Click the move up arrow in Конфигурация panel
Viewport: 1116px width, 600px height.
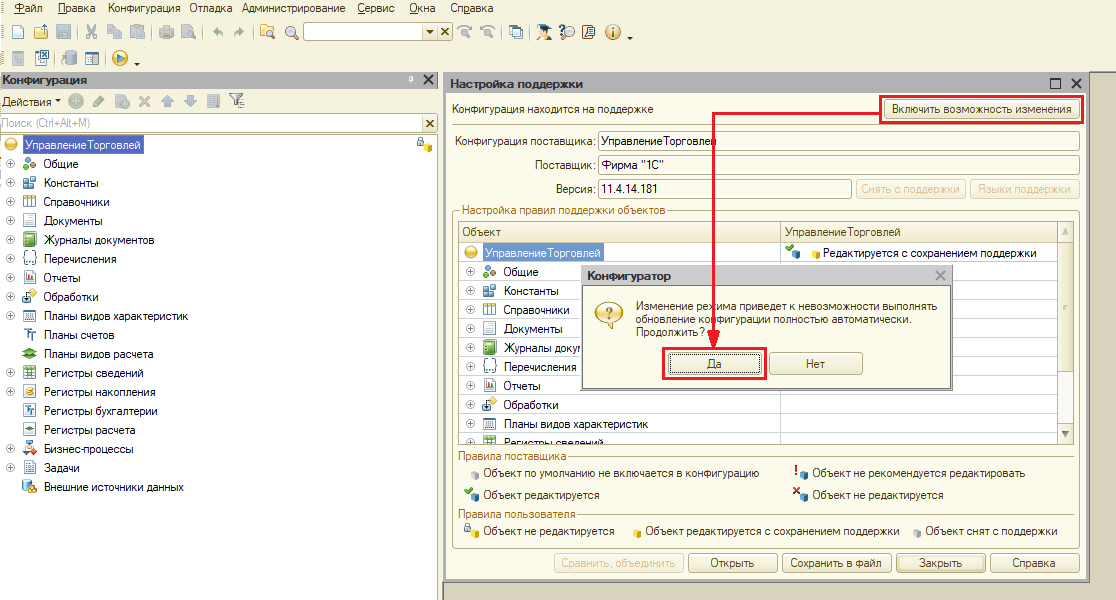(x=167, y=102)
